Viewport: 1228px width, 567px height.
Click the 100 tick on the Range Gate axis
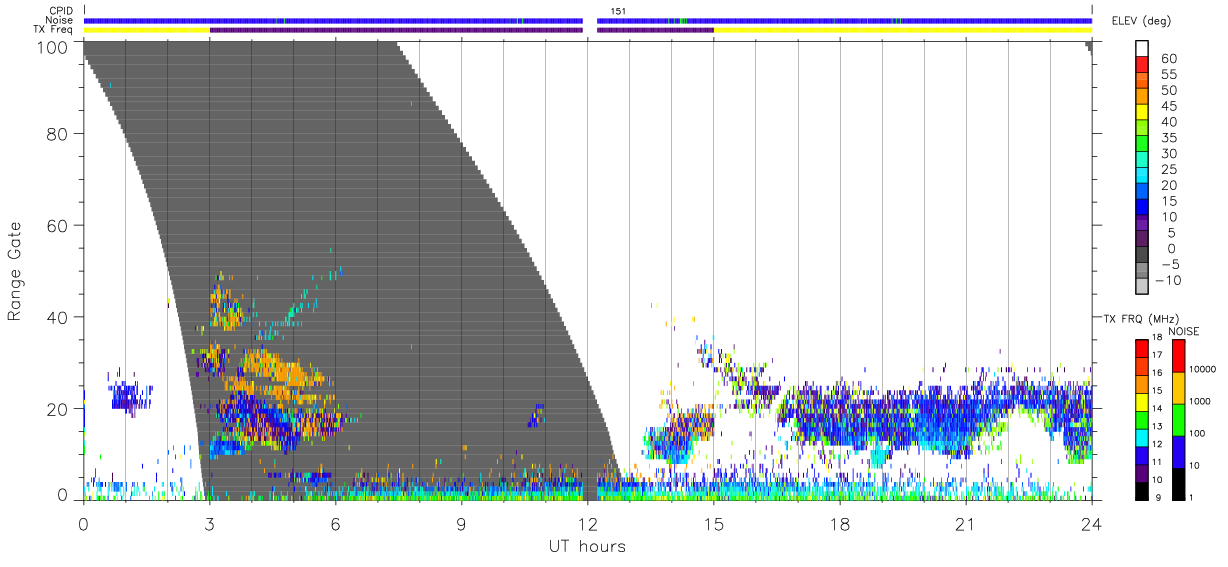coord(54,46)
